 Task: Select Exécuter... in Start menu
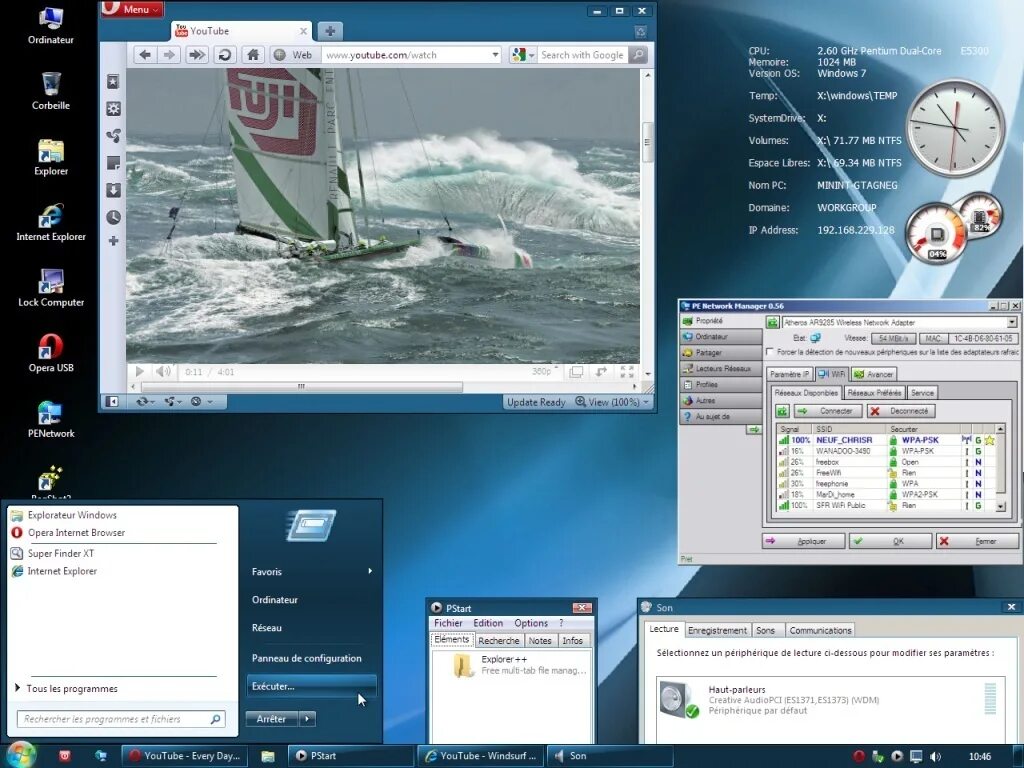[311, 686]
